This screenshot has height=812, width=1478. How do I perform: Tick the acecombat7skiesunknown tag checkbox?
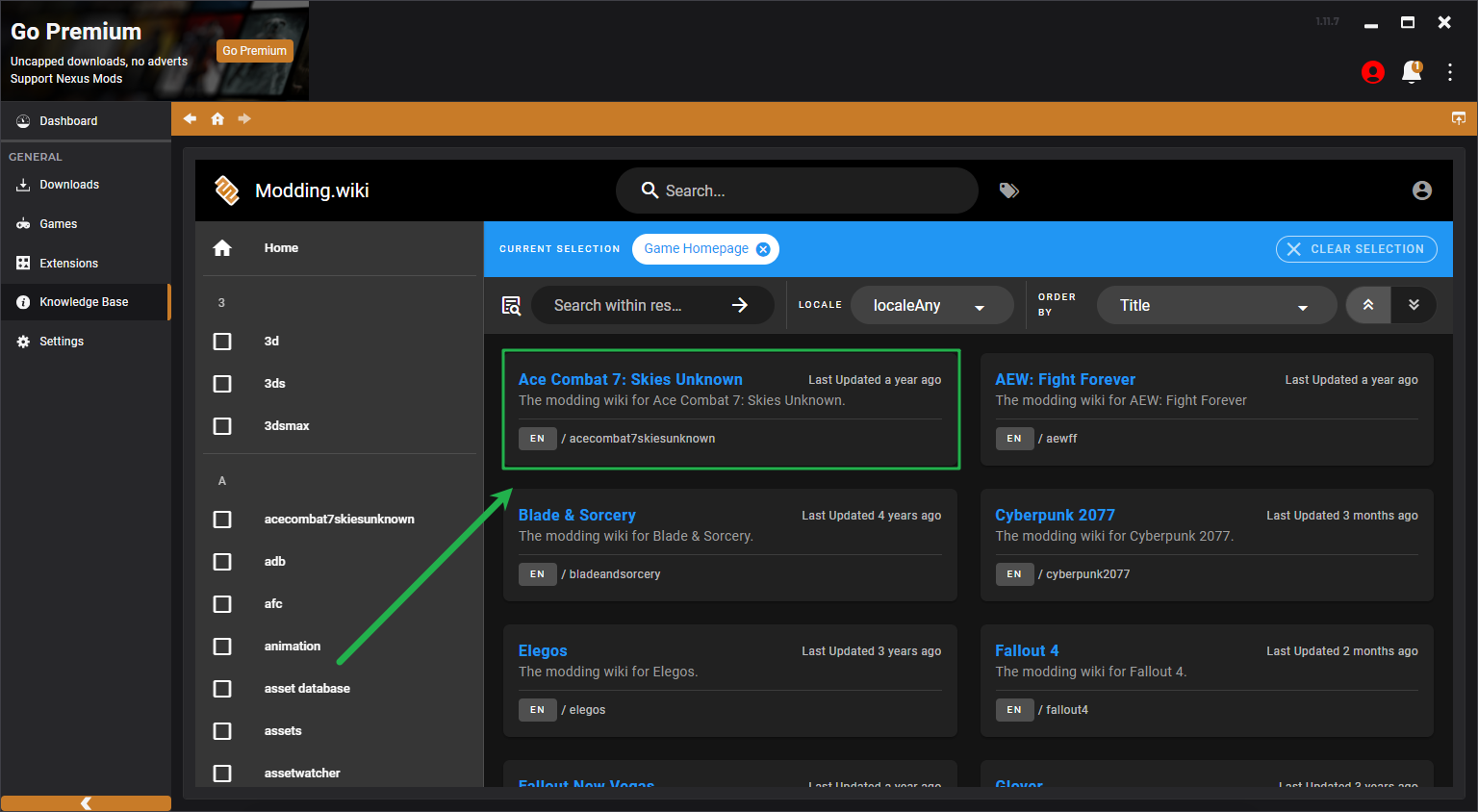coord(222,520)
